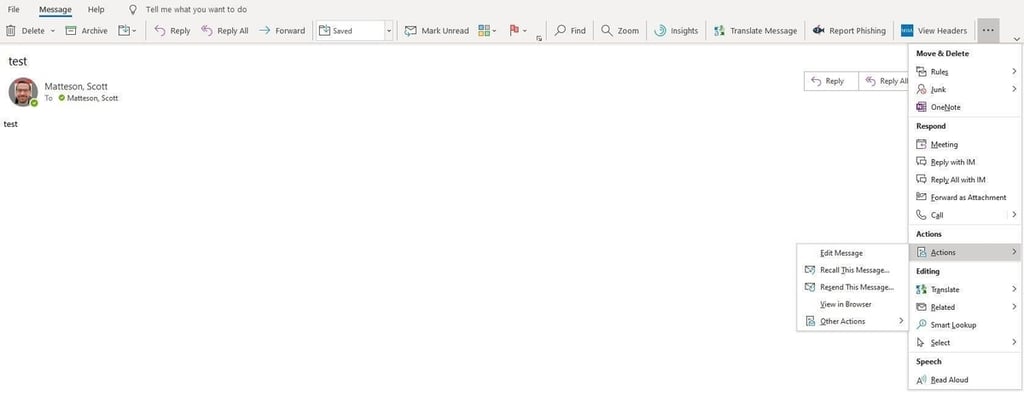This screenshot has height=419, width=1024.
Task: Choose Recall This Message from submenu
Action: (854, 270)
